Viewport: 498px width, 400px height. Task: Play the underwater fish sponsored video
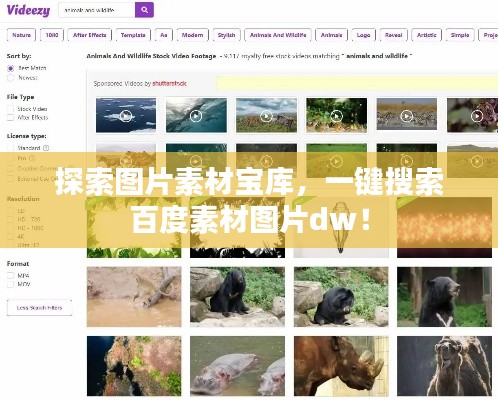point(196,116)
